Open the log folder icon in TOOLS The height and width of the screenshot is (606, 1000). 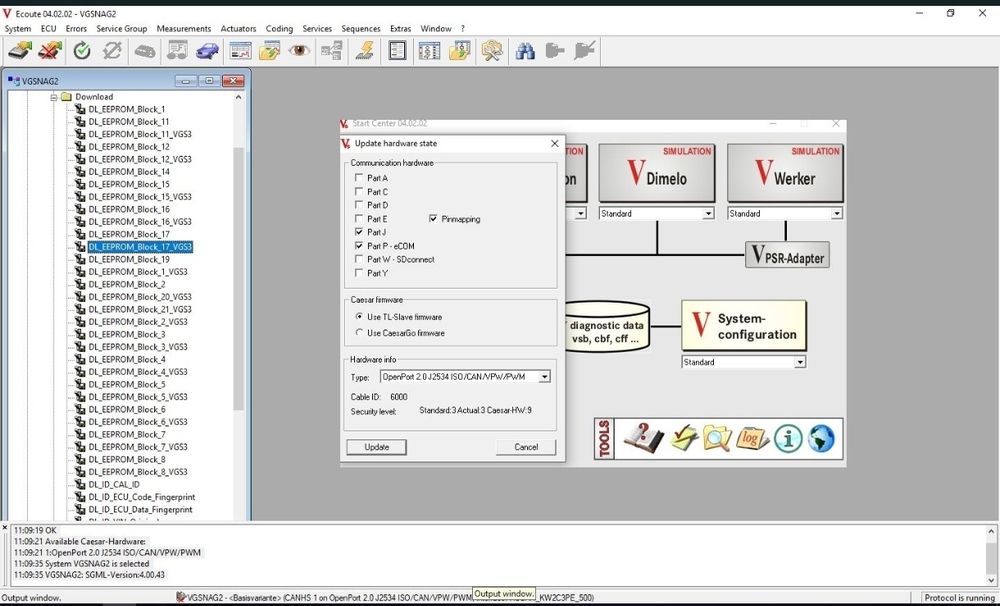(753, 439)
